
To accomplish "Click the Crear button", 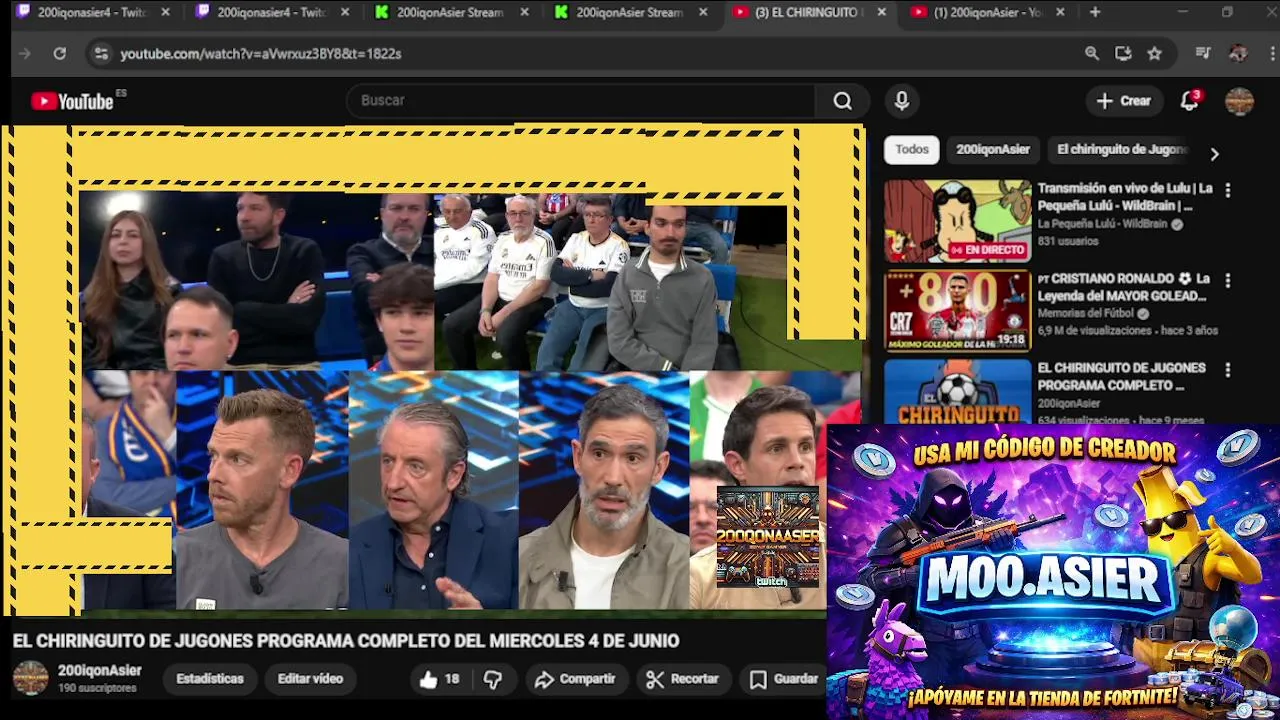I will pyautogui.click(x=1124, y=101).
